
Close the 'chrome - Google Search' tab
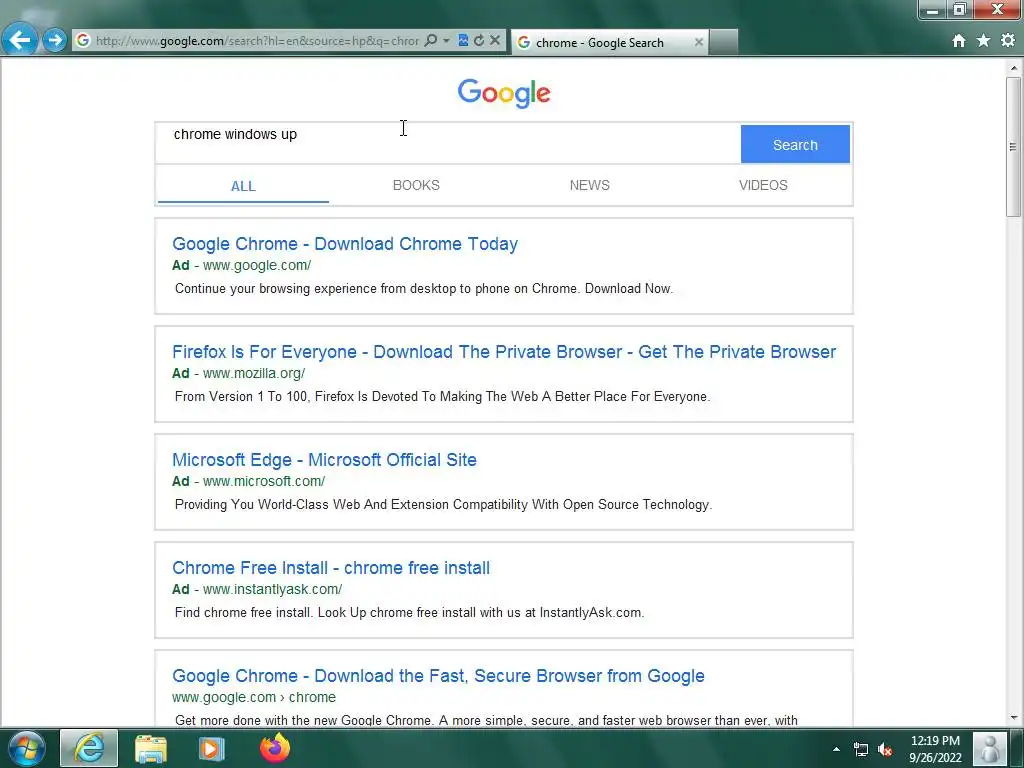coord(699,42)
